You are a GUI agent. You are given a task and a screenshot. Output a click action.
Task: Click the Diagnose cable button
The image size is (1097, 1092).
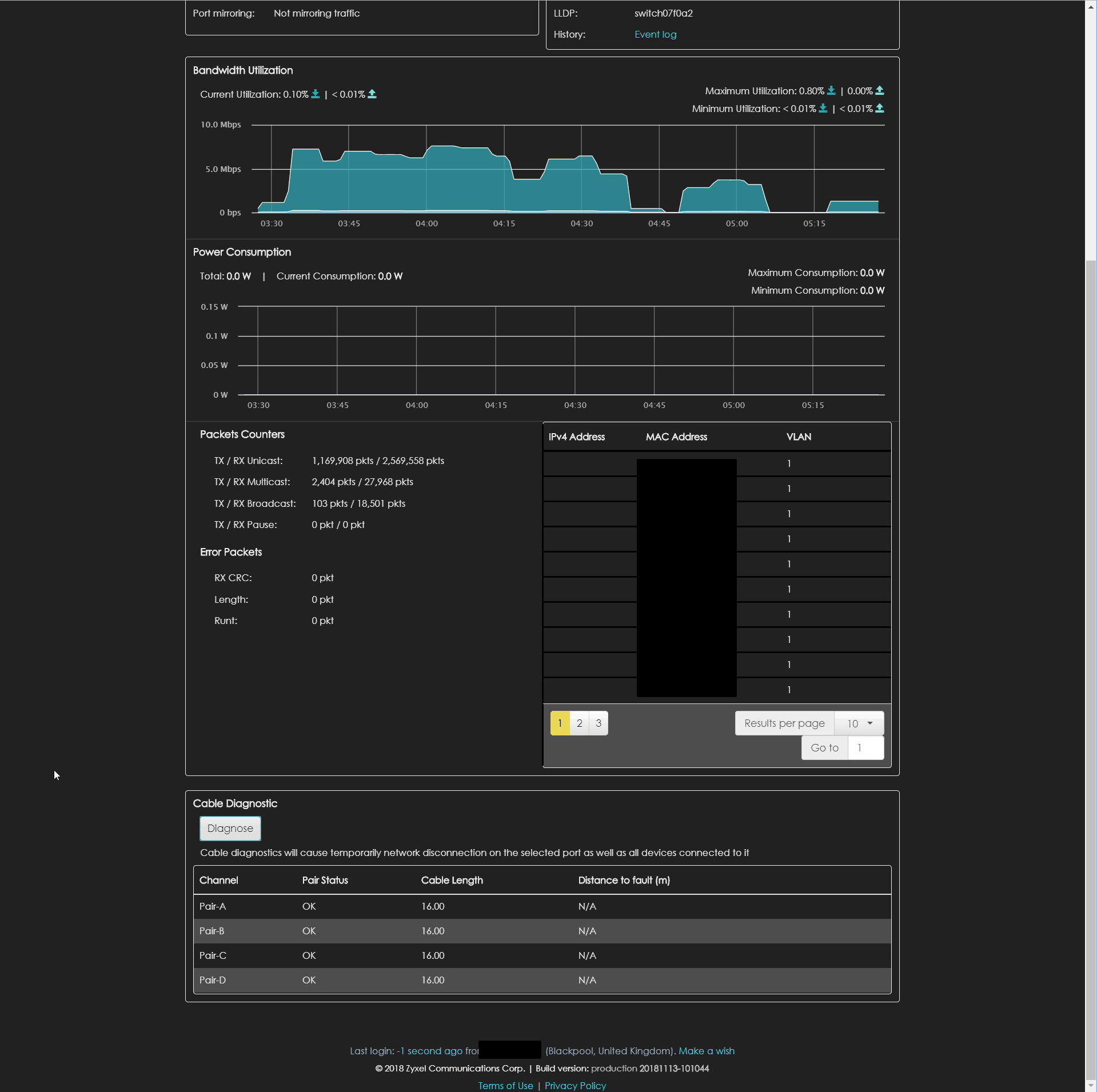230,829
